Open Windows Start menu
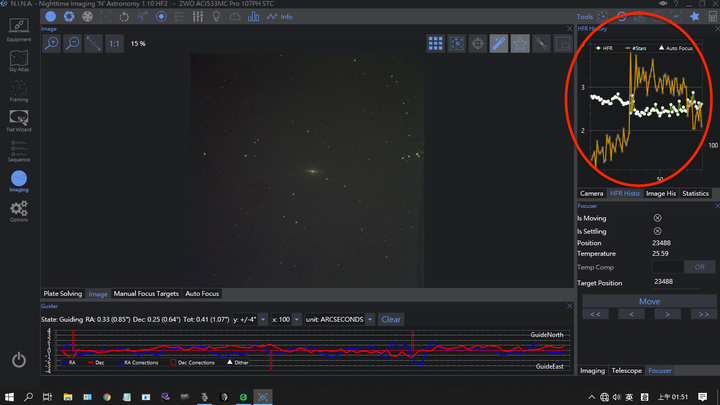The image size is (720, 405). coord(9,397)
